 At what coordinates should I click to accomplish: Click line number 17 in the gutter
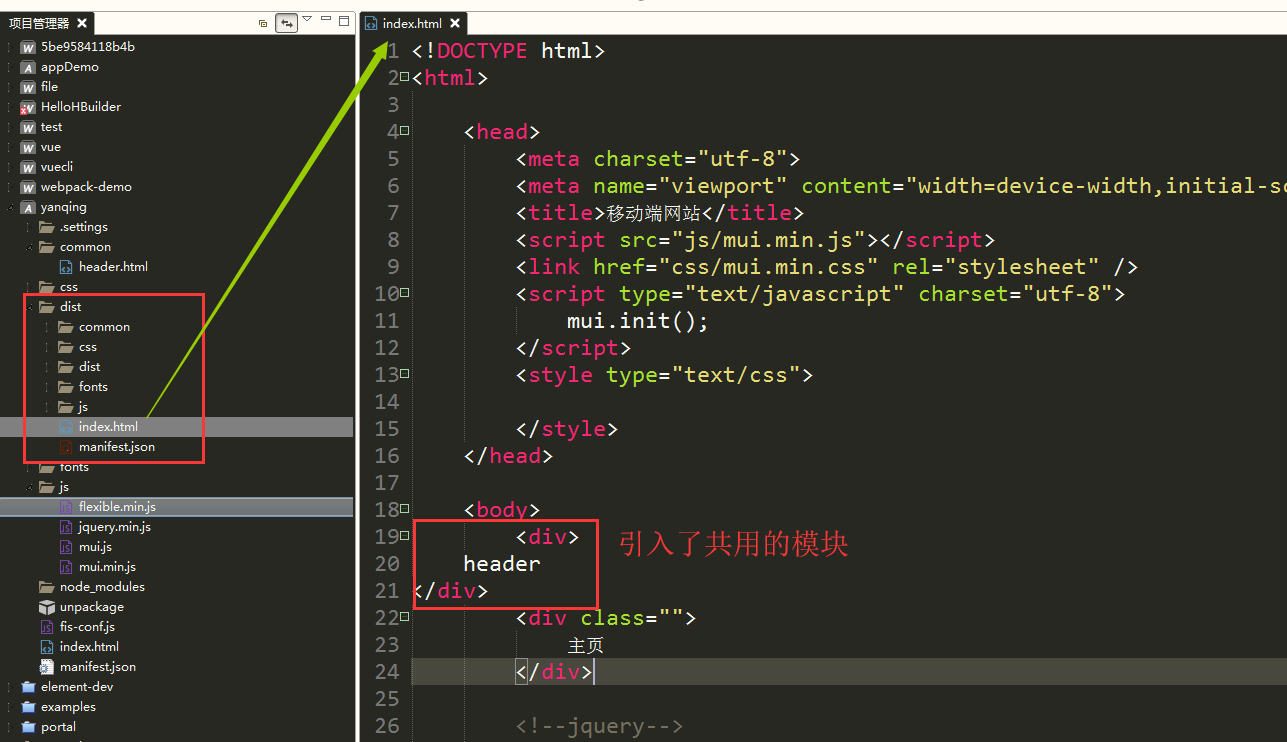(x=386, y=482)
